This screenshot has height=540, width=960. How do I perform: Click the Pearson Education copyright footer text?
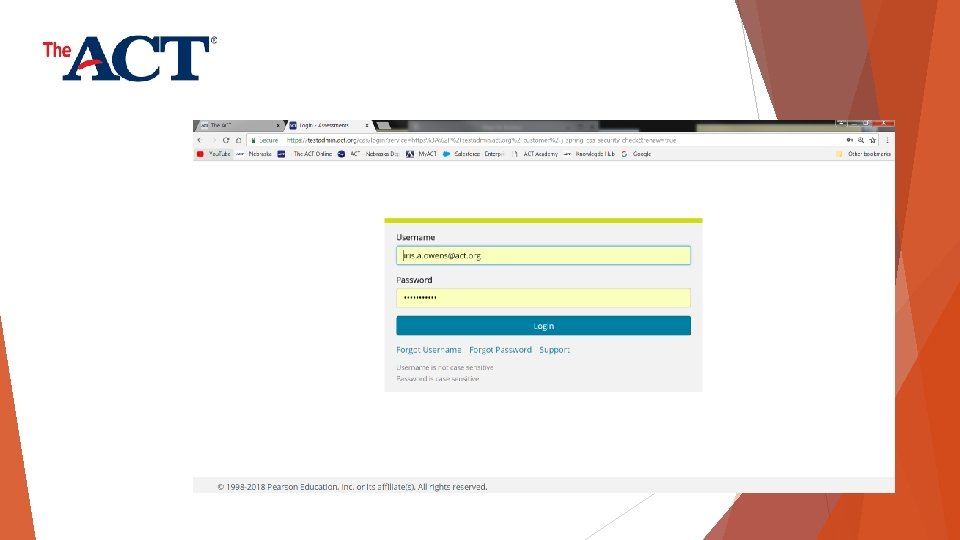[352, 487]
